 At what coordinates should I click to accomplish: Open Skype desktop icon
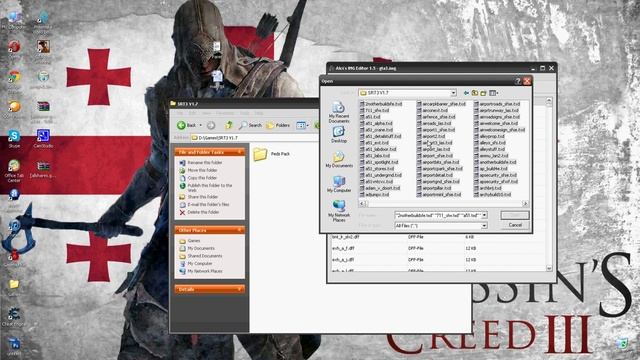tap(14, 138)
